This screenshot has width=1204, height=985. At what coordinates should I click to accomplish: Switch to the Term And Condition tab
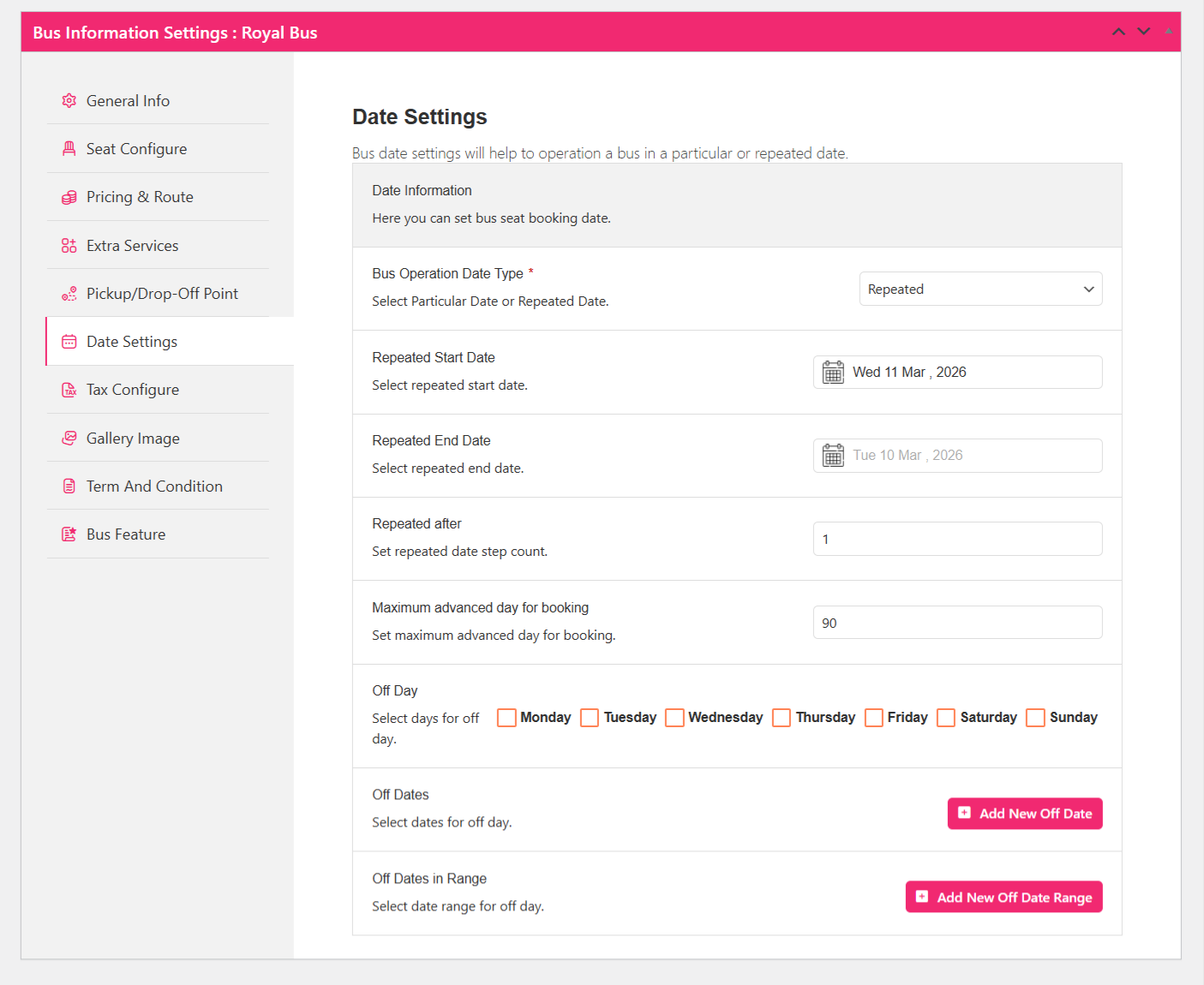(154, 487)
